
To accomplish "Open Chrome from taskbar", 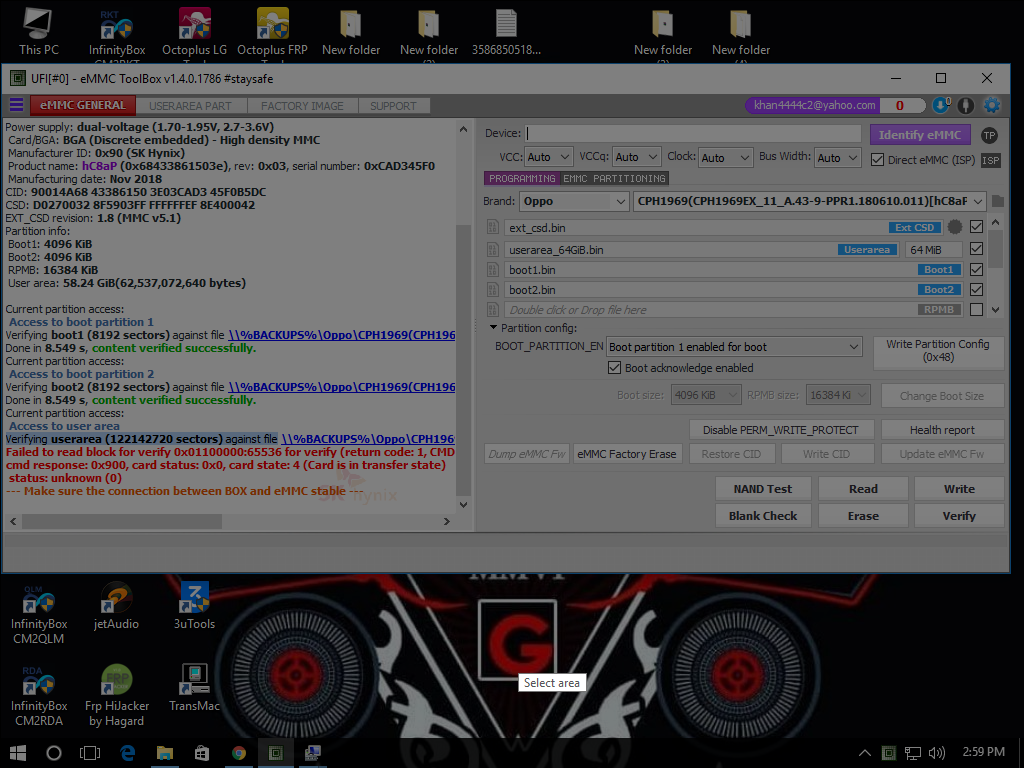I will pos(239,753).
